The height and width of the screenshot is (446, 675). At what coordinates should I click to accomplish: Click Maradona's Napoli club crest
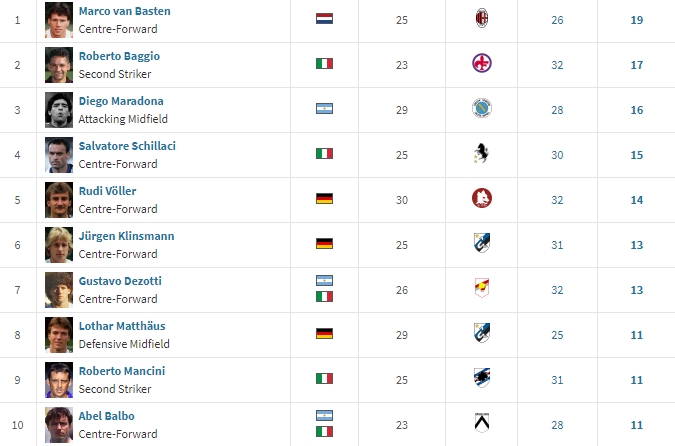tap(482, 108)
